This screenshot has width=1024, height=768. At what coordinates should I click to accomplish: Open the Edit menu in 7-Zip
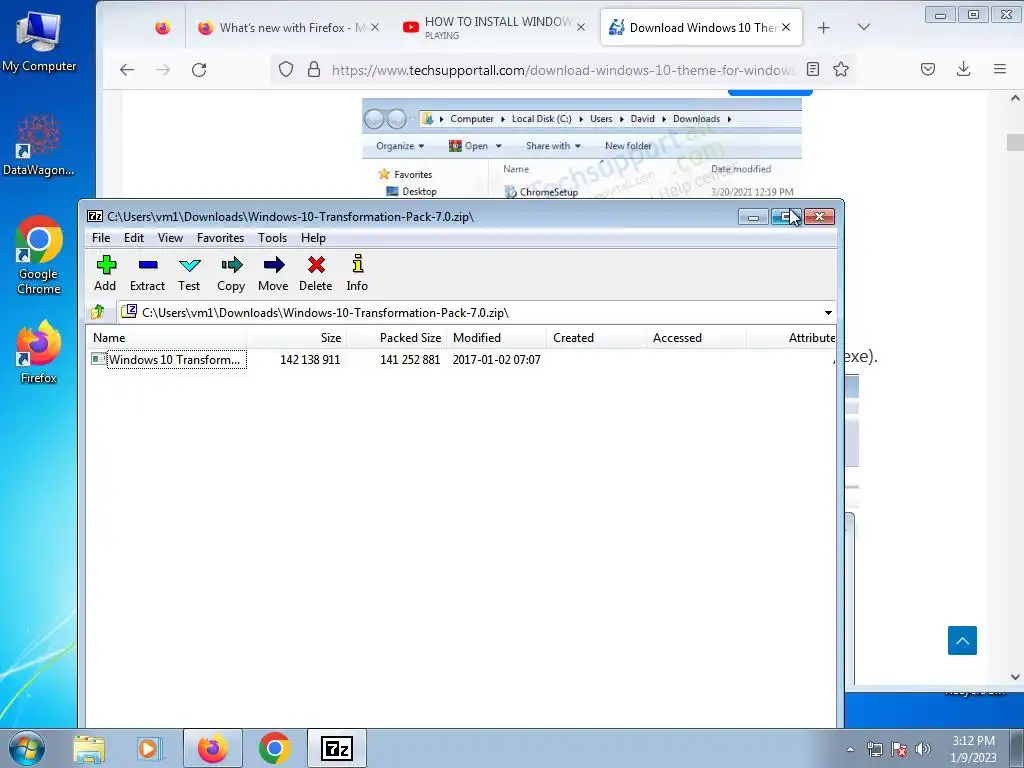134,238
